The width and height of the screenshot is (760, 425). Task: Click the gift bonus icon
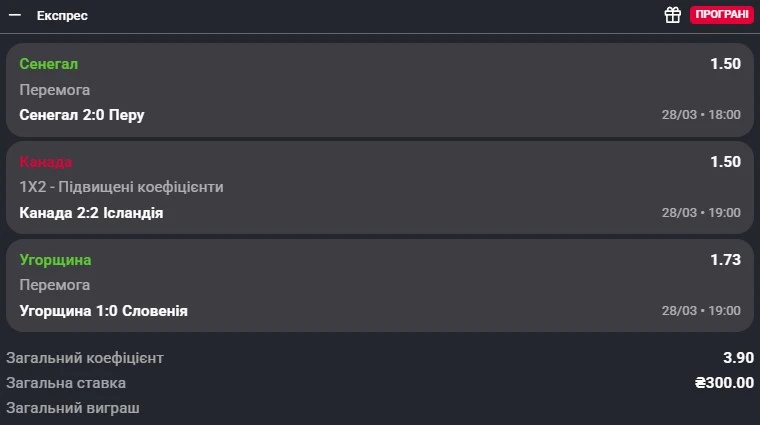673,15
